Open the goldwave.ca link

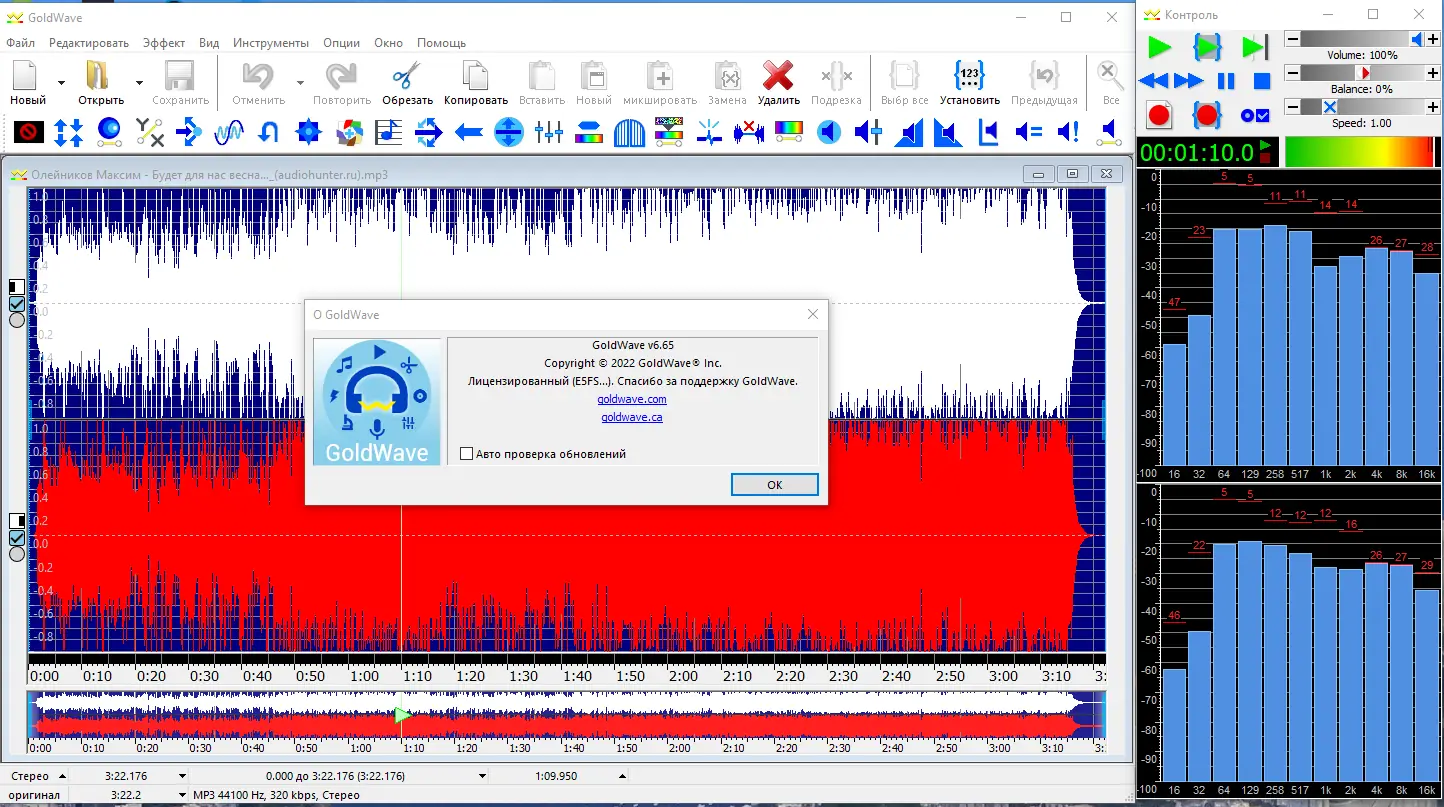point(632,417)
